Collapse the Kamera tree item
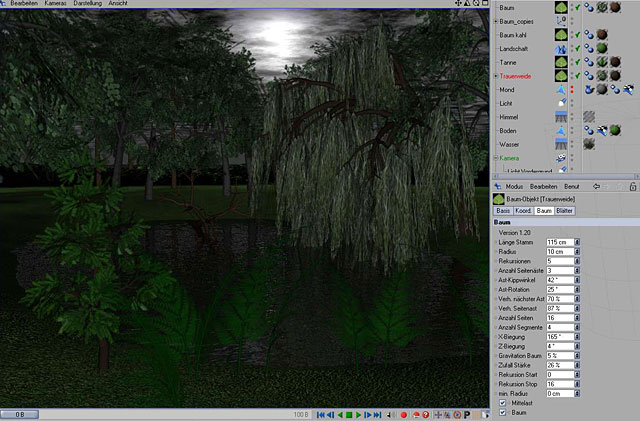The height and width of the screenshot is (421, 640). click(x=496, y=158)
